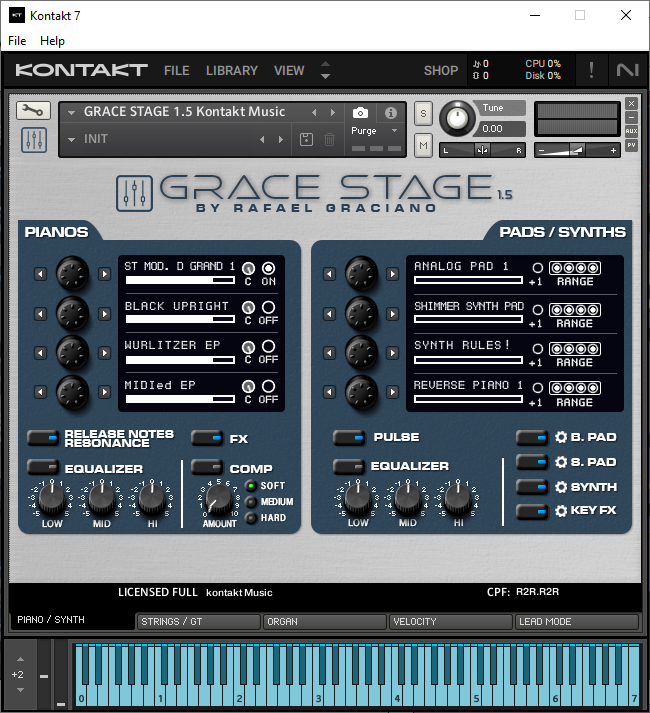Screen dimensions: 650x713
Task: Previous sound for BLACK UPRIGHT slot
Action: [x=40, y=314]
